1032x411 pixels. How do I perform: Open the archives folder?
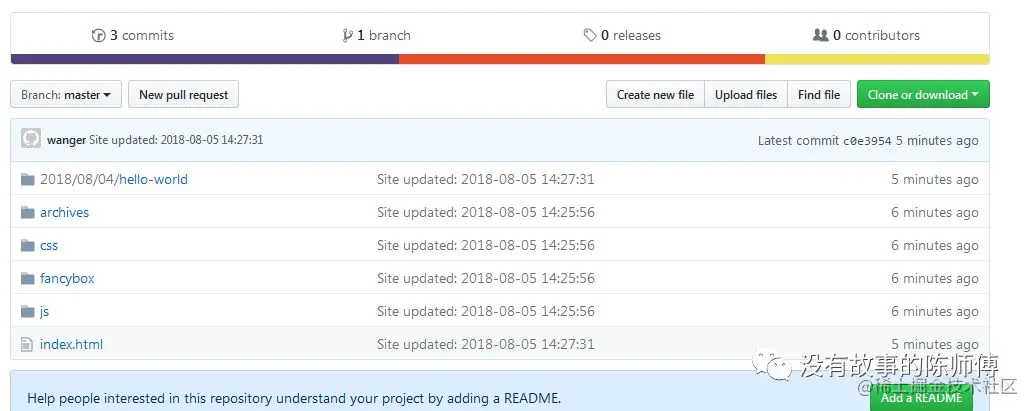64,213
